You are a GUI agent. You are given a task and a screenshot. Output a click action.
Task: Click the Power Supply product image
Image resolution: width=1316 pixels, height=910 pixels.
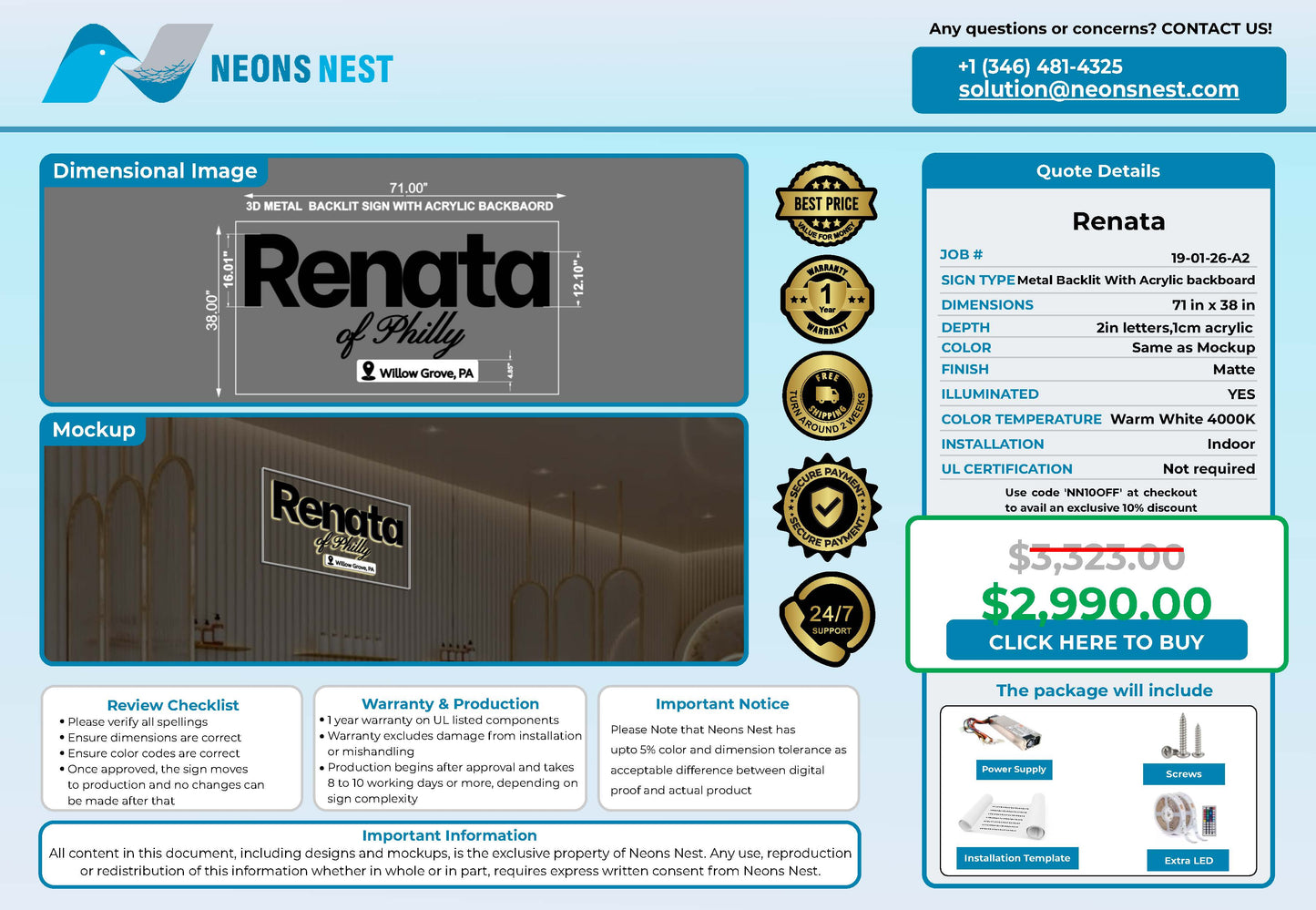(x=1001, y=733)
